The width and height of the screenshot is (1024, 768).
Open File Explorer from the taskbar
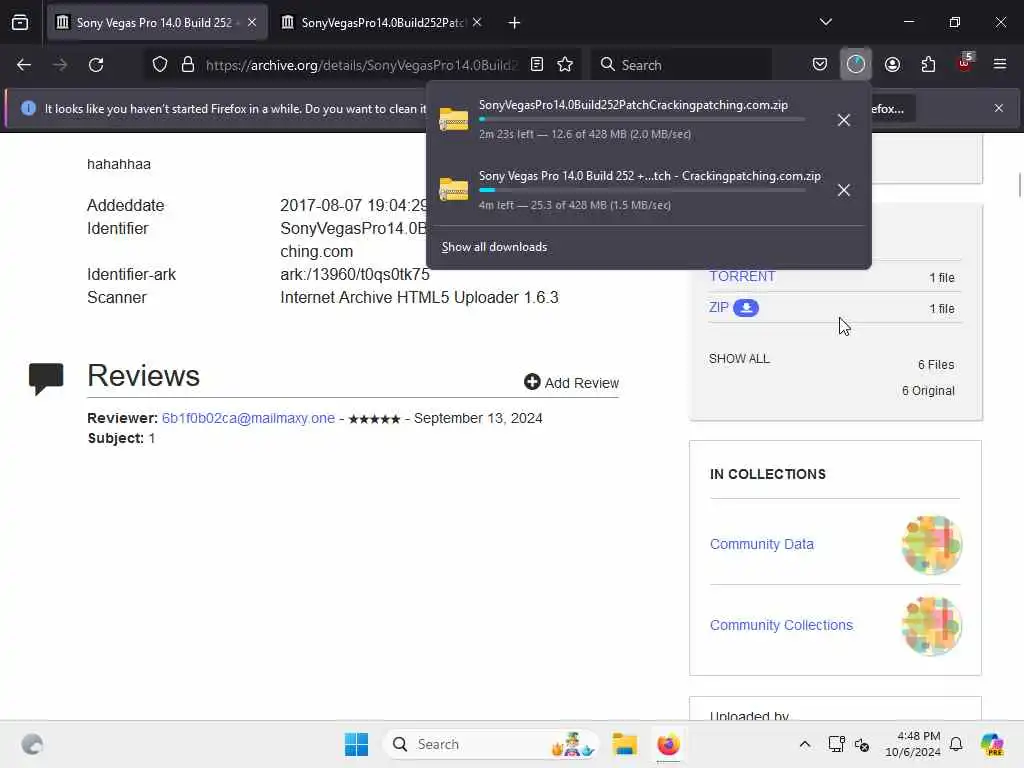(624, 744)
